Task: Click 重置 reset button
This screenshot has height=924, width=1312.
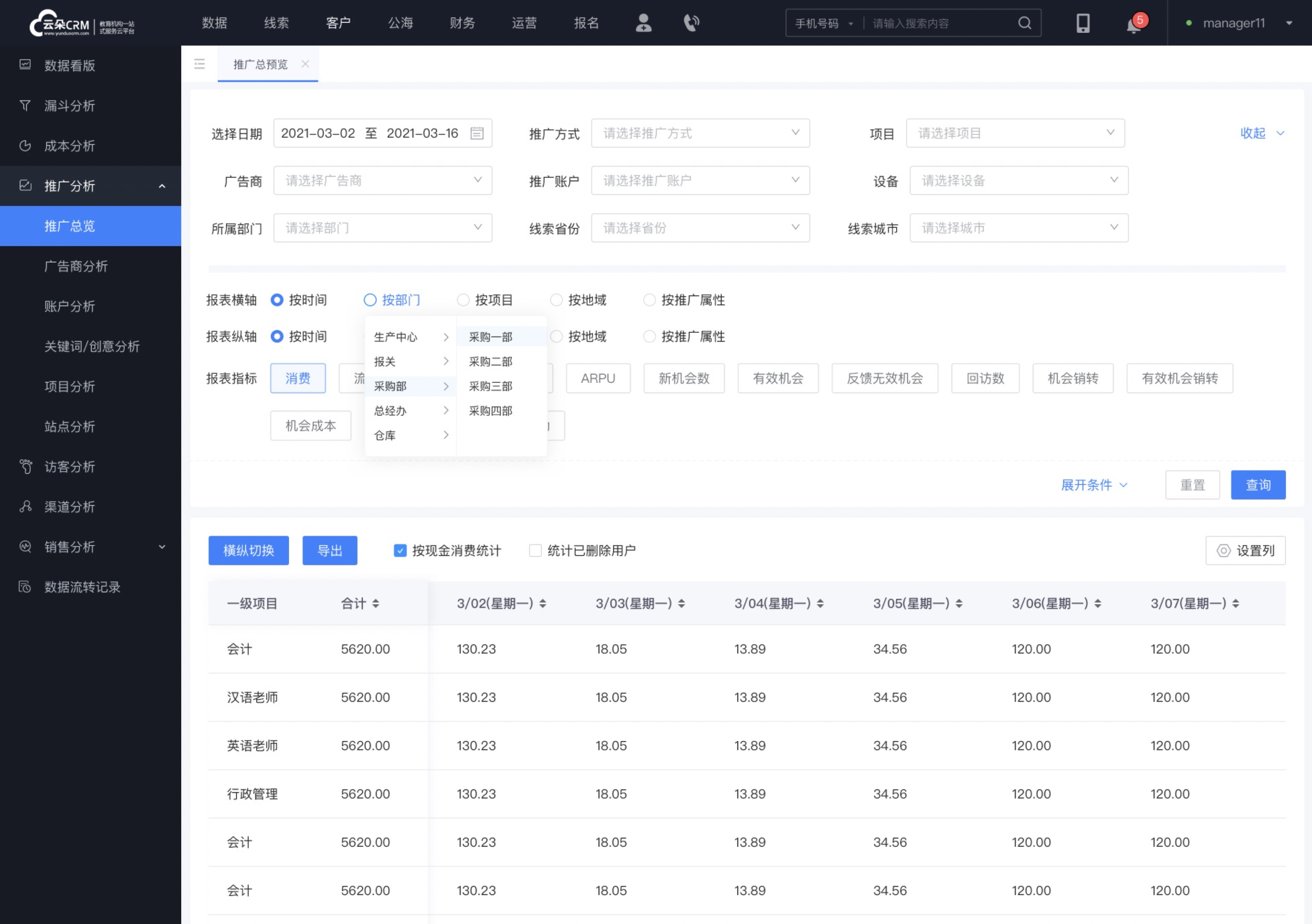Action: click(1193, 485)
